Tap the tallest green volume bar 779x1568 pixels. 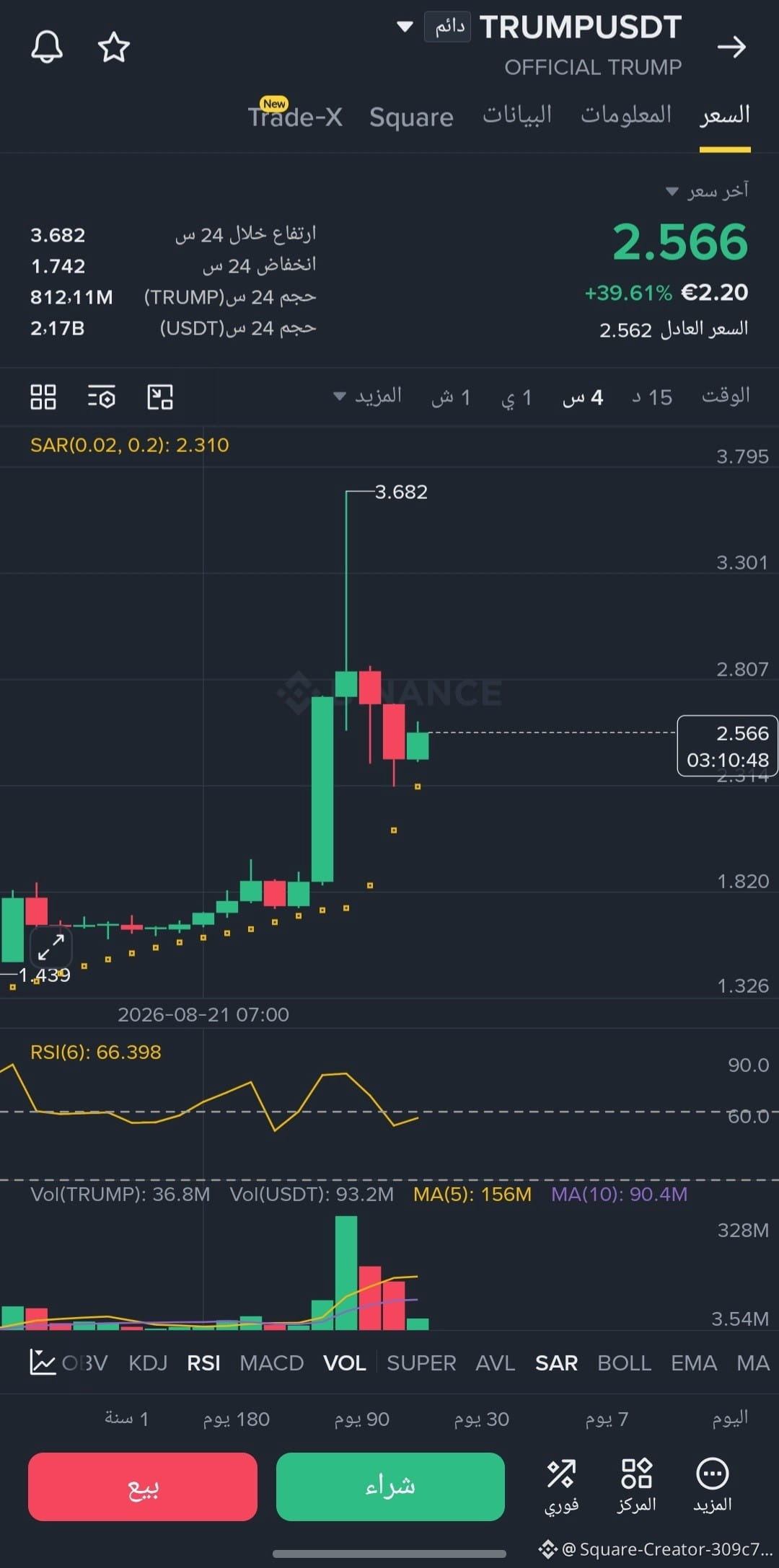tap(346, 1272)
